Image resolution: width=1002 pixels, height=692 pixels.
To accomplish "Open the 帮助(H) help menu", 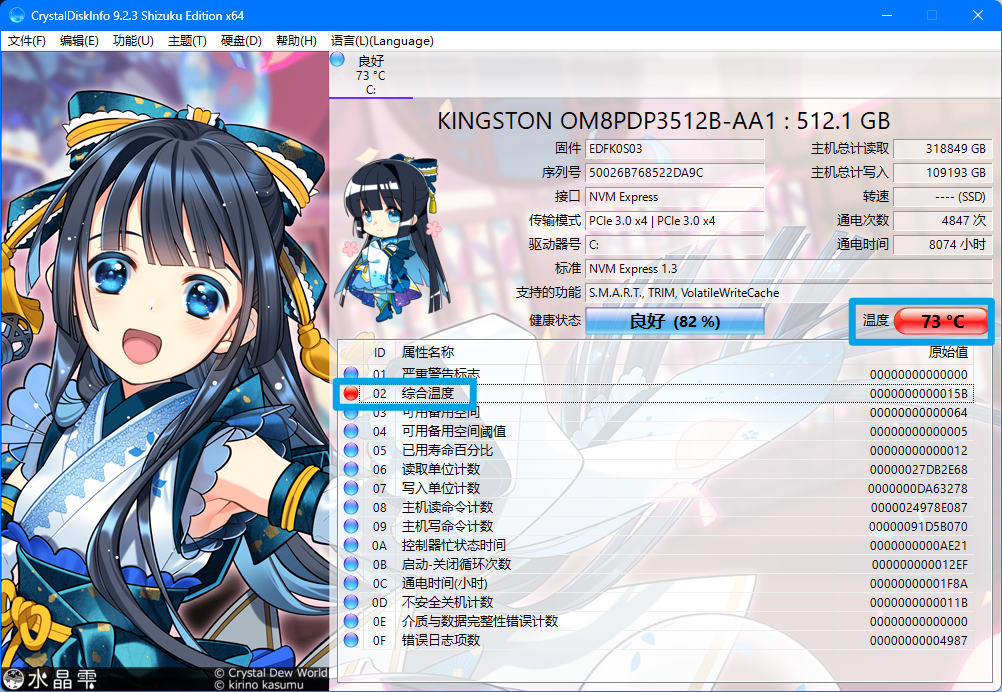I will point(295,41).
